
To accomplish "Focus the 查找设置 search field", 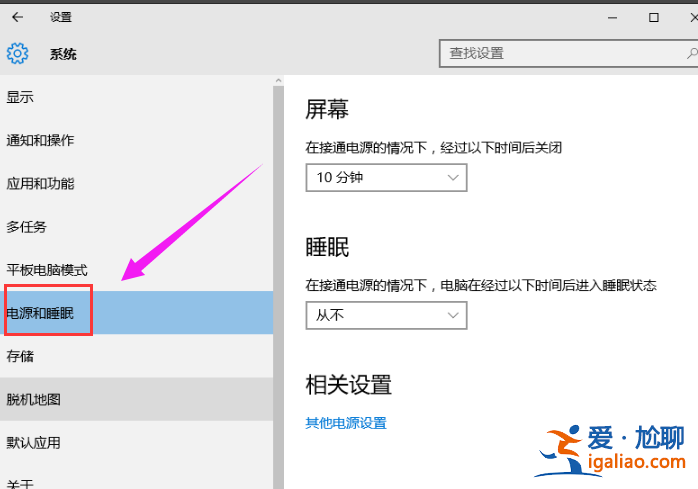I will coord(568,53).
